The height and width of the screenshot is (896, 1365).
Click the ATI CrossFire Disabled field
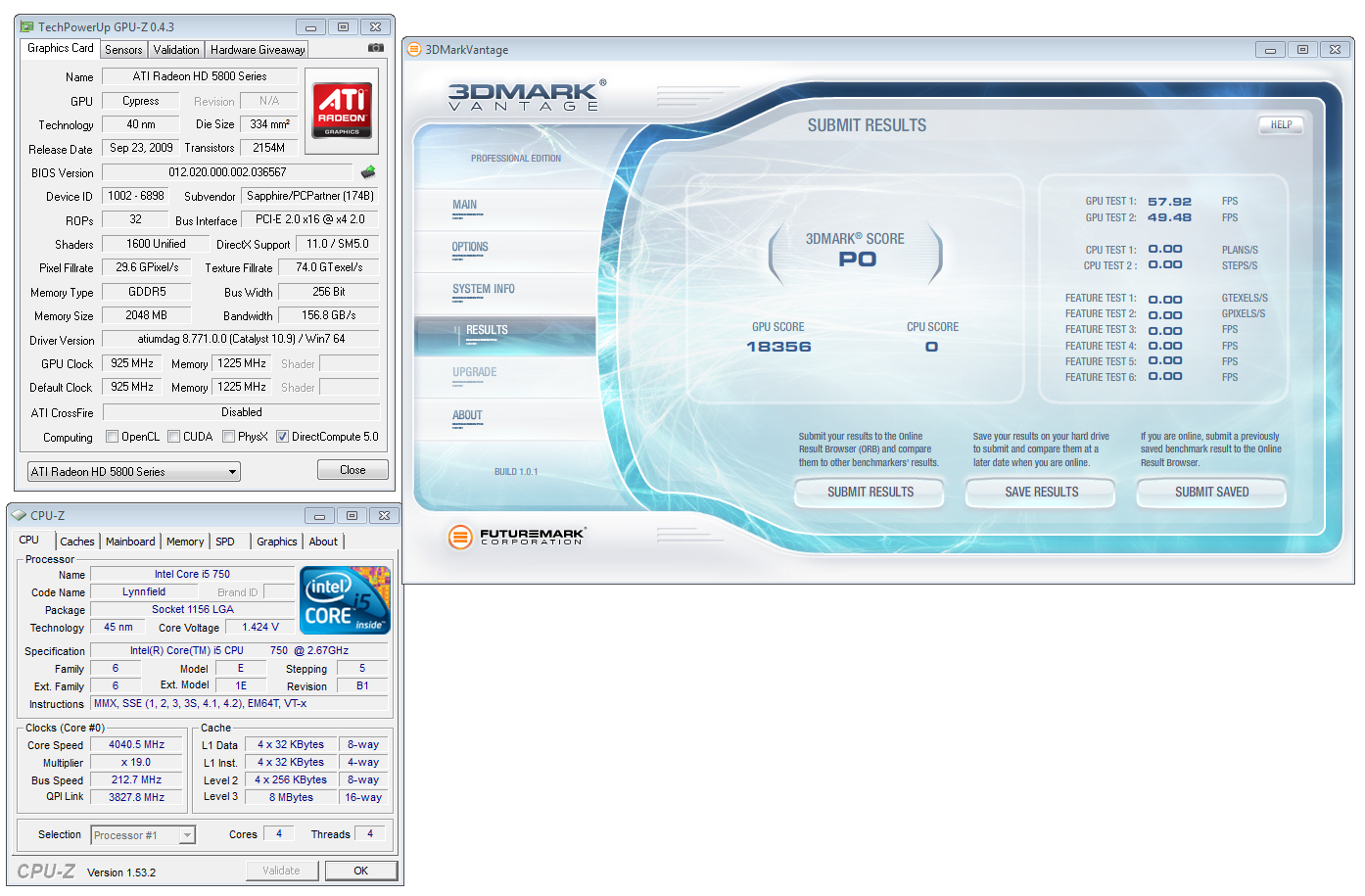241,412
